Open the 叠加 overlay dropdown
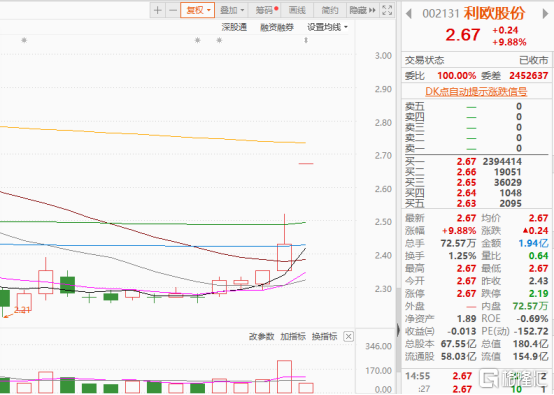The image size is (554, 395). (x=232, y=10)
